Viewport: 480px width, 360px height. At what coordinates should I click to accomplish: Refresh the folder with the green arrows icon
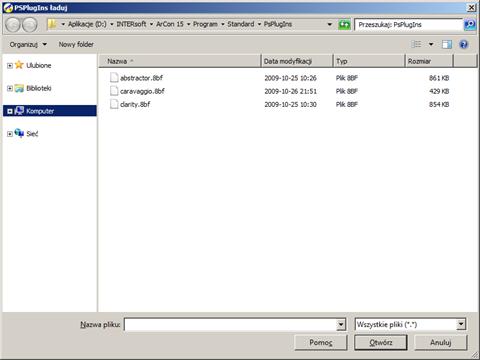click(x=344, y=25)
